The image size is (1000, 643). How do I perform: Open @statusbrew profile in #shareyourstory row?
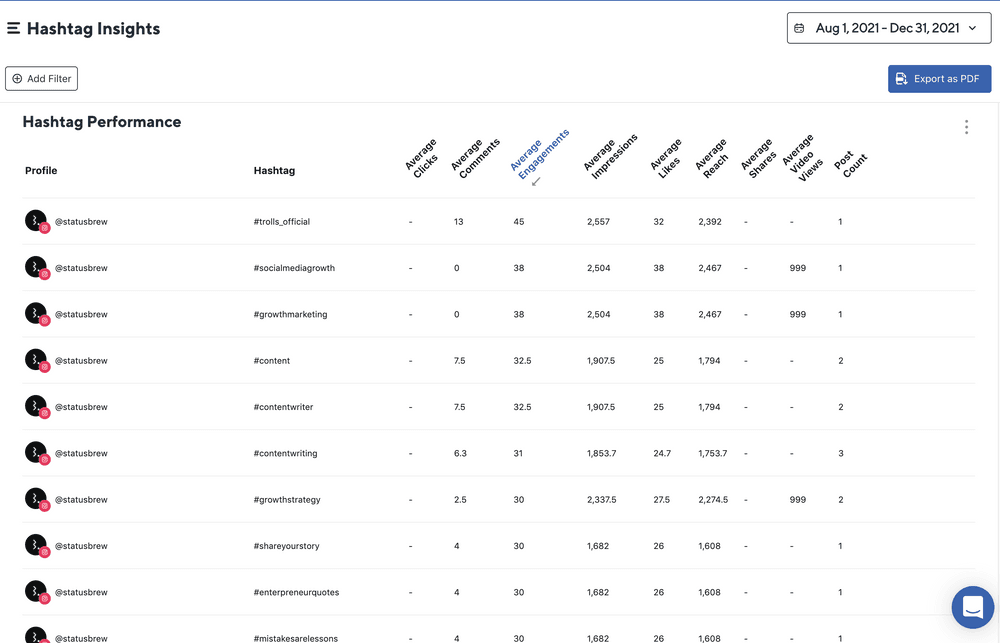(x=80, y=546)
